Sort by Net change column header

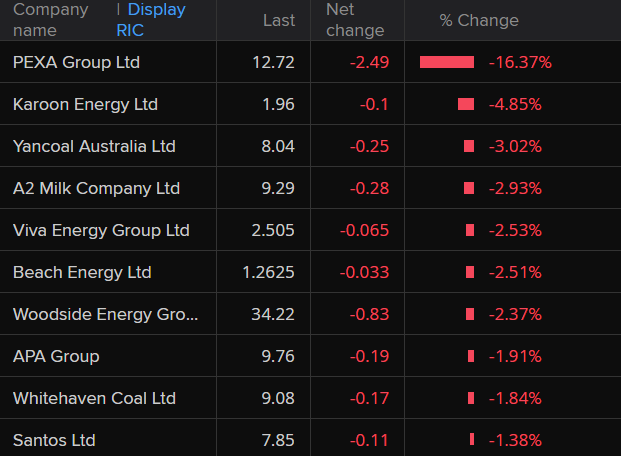(x=354, y=20)
